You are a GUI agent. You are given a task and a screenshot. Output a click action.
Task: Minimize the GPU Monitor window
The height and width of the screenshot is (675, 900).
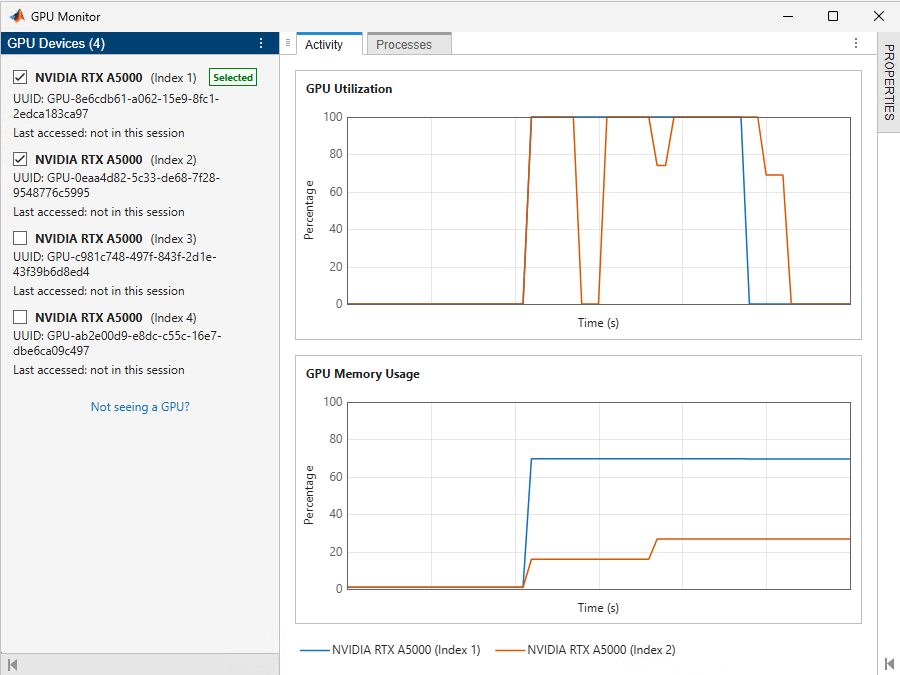[788, 16]
